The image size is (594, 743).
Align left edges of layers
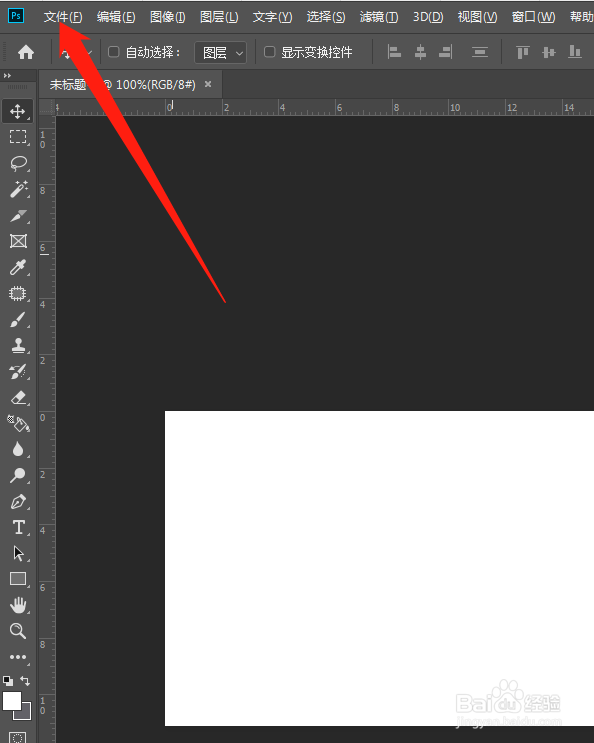[394, 52]
